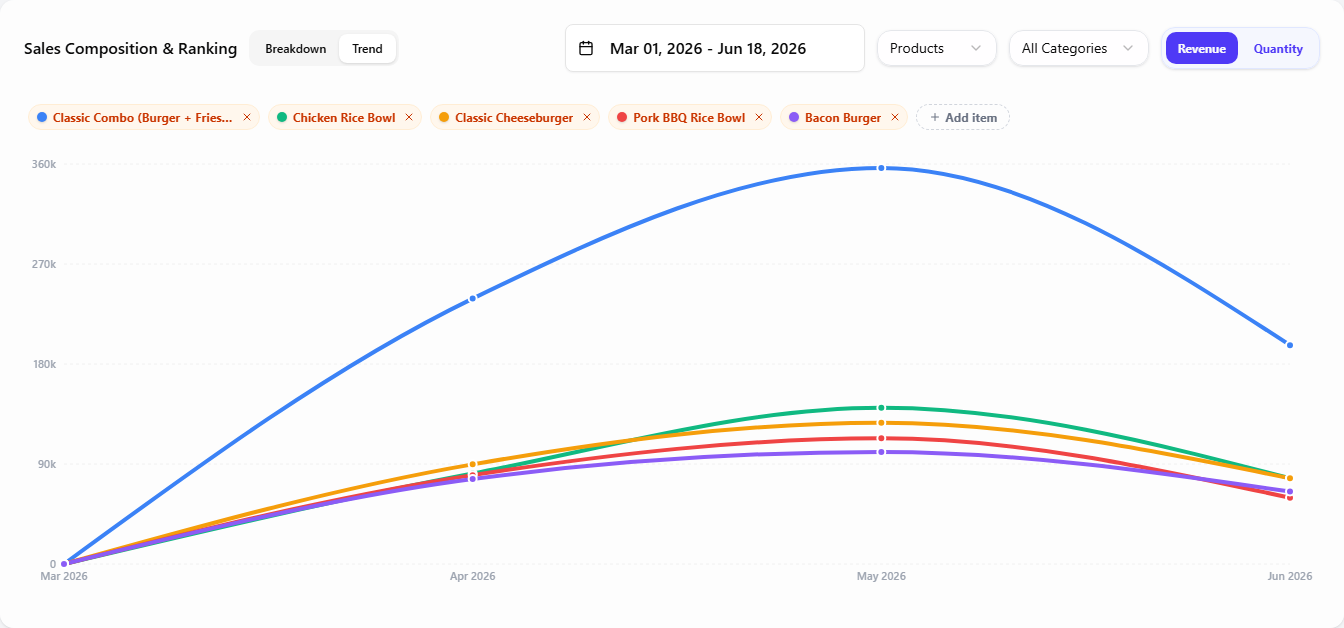Click the Bacon Burger chip label
The image size is (1344, 628).
pos(843,118)
